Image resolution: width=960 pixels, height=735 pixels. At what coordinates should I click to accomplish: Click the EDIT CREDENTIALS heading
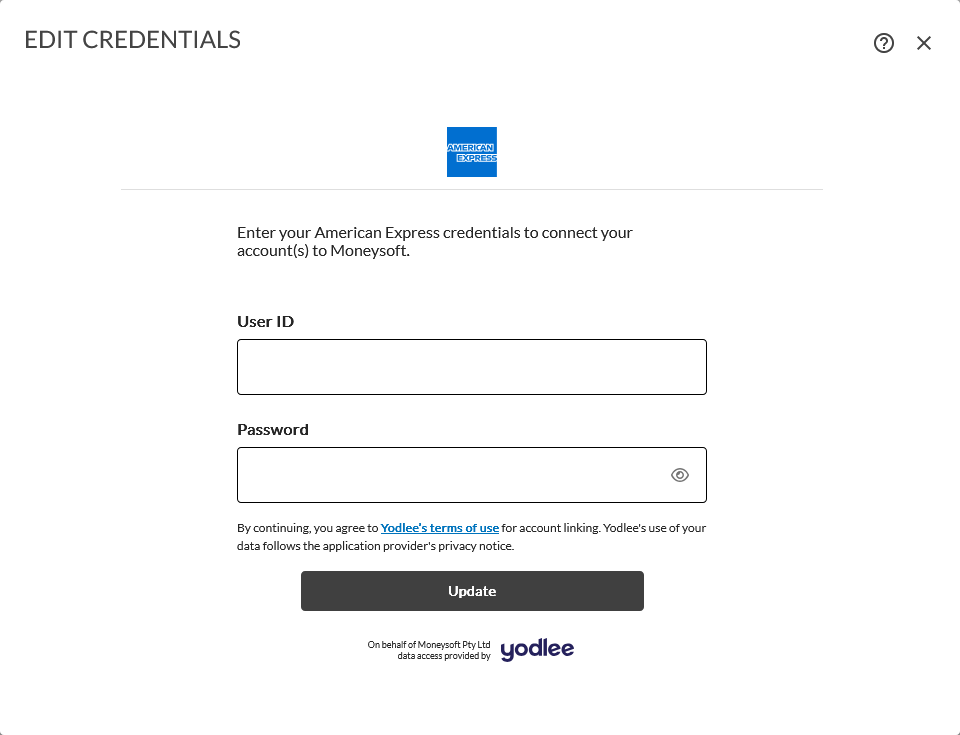133,40
